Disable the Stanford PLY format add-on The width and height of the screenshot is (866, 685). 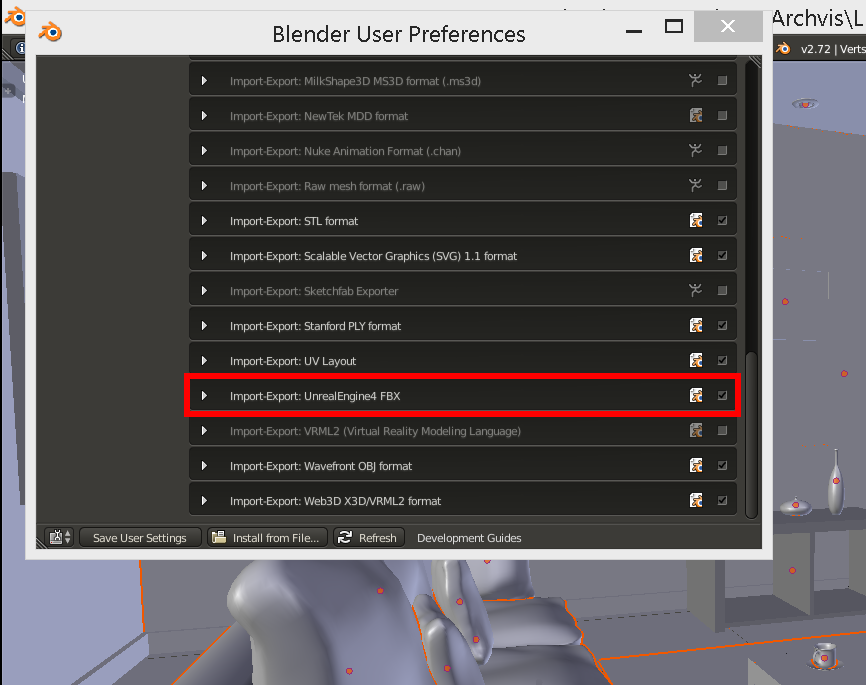(x=722, y=325)
